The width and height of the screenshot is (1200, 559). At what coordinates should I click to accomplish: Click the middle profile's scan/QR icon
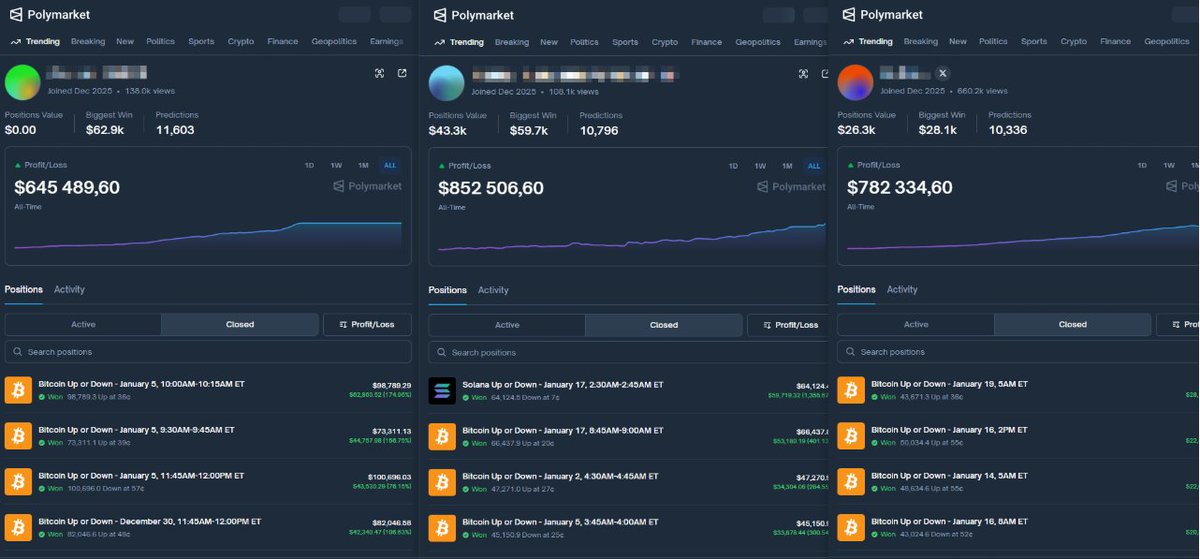coord(803,73)
